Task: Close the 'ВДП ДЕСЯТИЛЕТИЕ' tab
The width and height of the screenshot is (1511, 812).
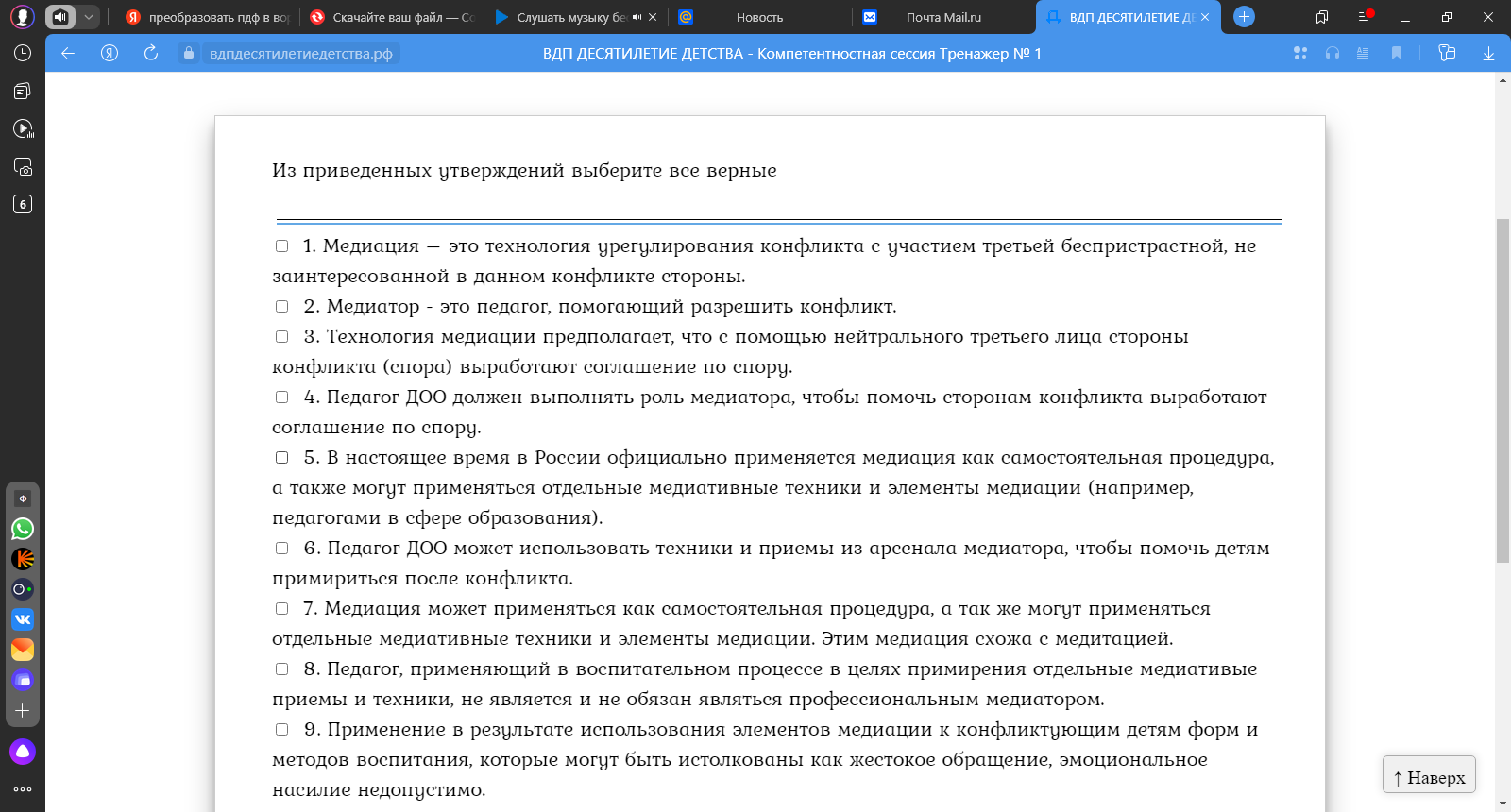Action: point(1205,17)
